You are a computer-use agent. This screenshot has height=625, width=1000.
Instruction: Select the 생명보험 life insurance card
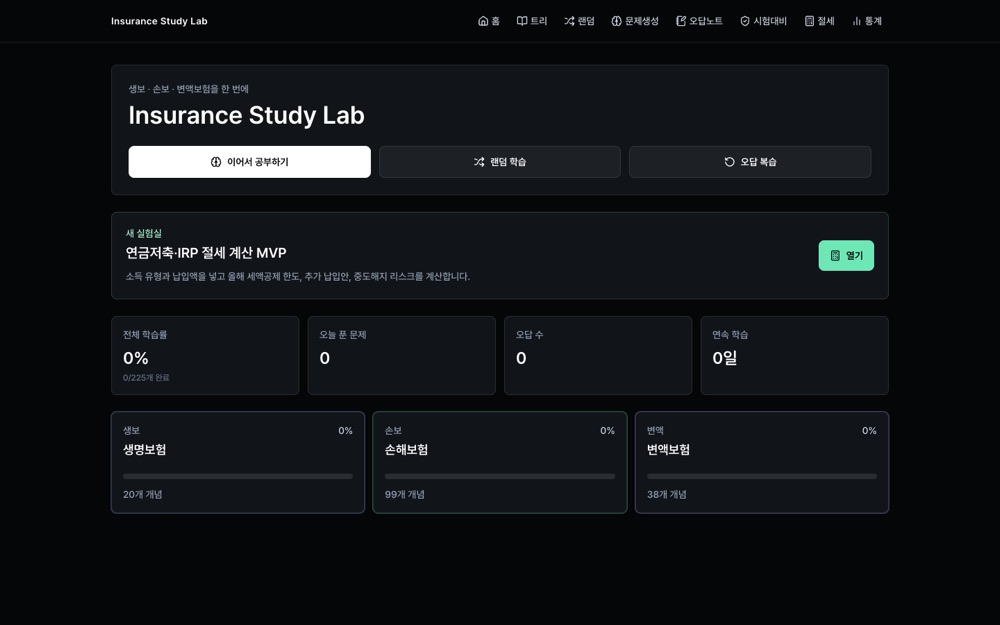238,462
